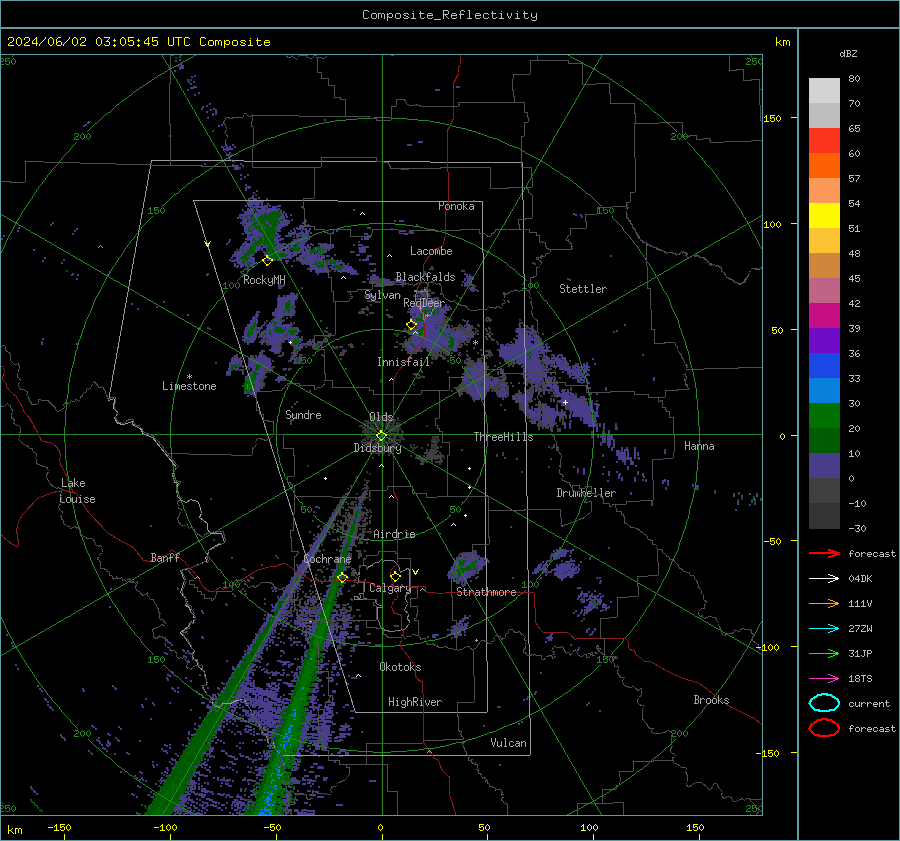Viewport: 900px width, 841px height.
Task: Click the Innisfail town label
Action: click(403, 362)
